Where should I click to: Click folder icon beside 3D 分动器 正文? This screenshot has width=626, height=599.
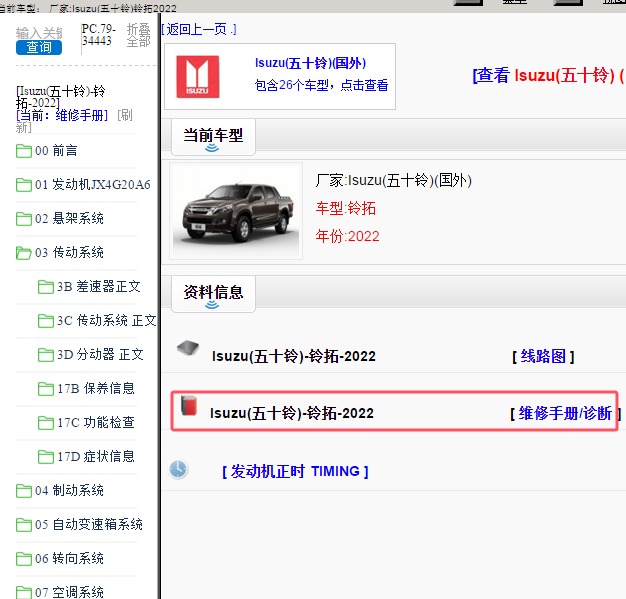[x=46, y=355]
